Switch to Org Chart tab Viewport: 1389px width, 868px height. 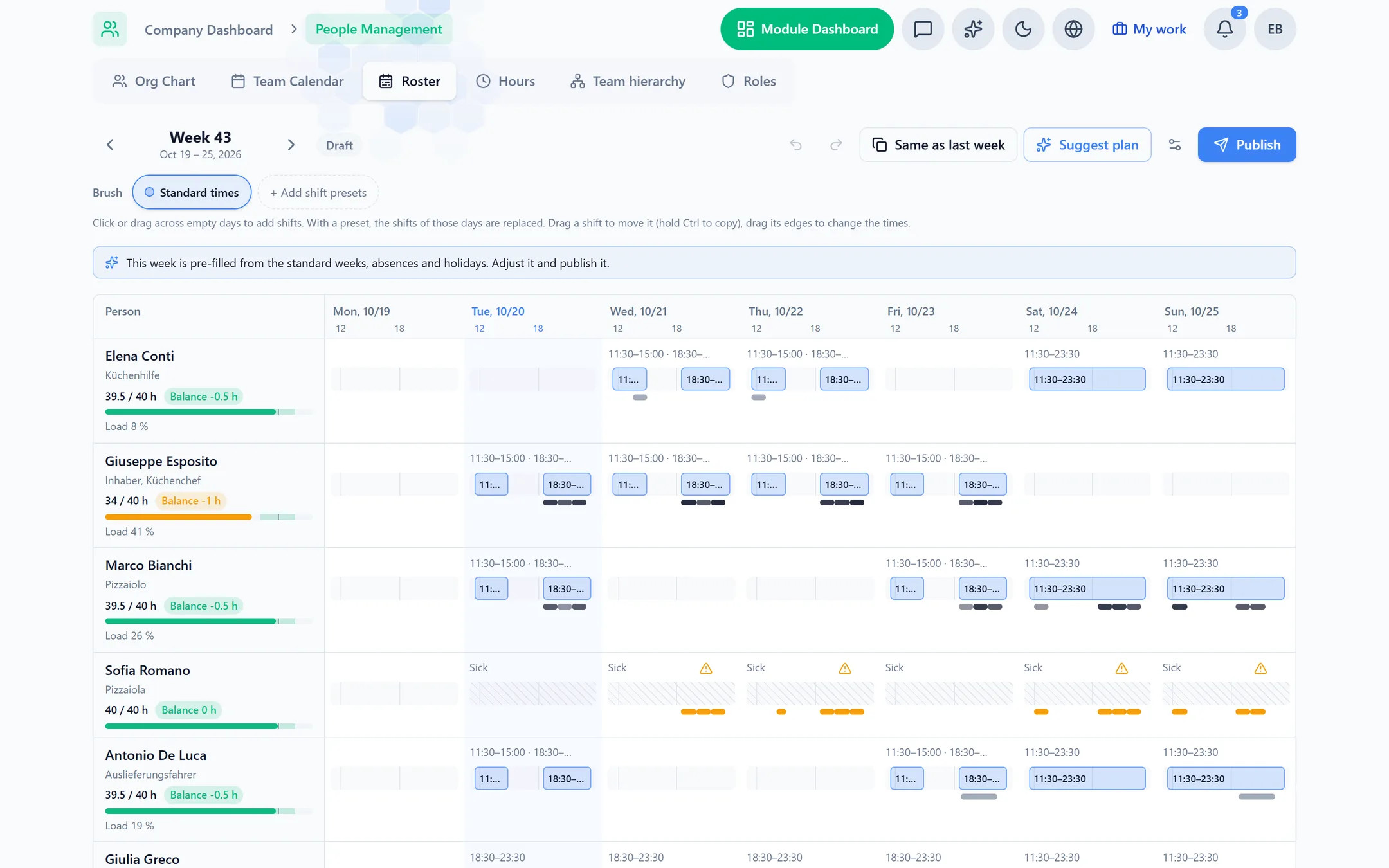click(154, 81)
